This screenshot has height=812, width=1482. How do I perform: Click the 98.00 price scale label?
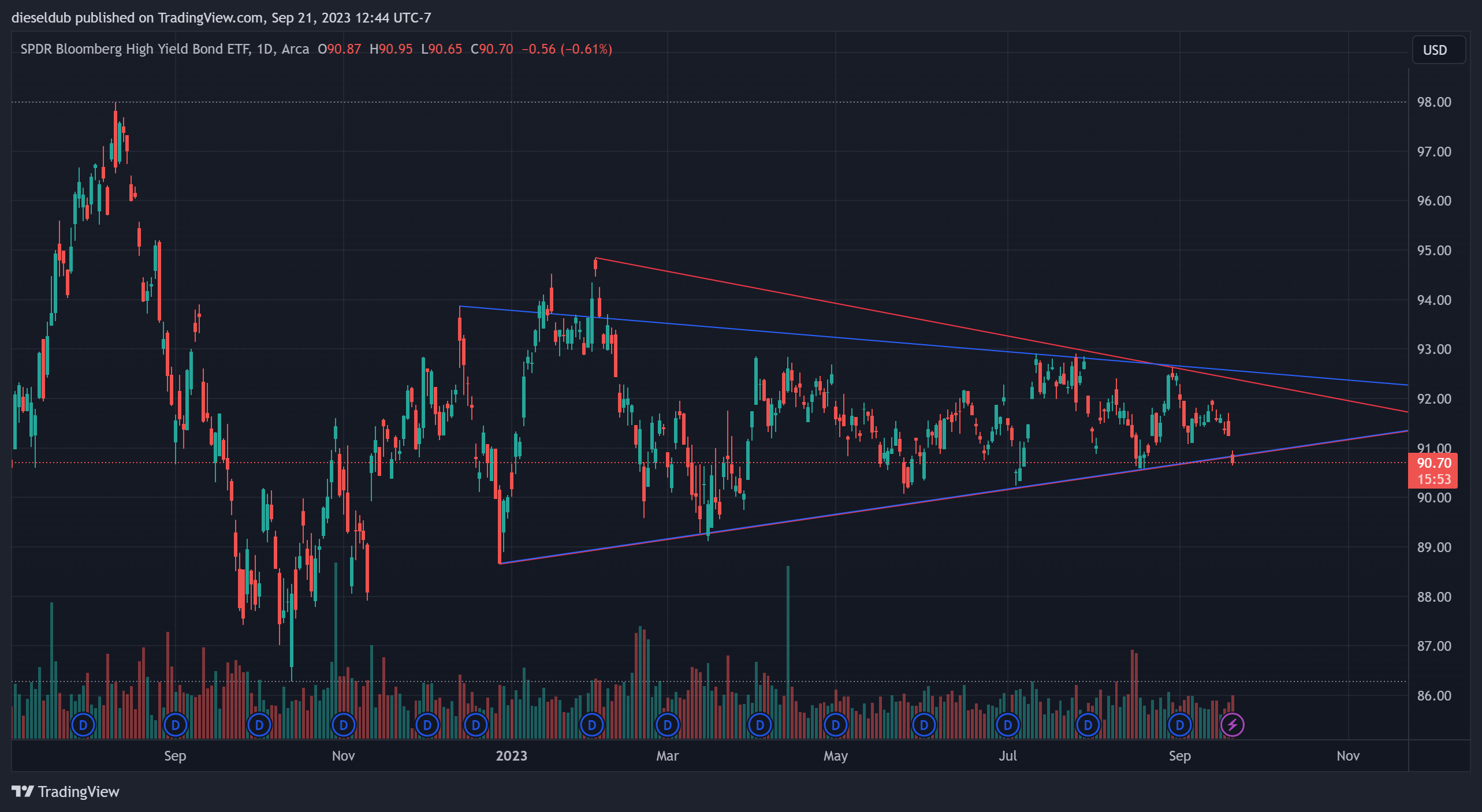pos(1434,102)
